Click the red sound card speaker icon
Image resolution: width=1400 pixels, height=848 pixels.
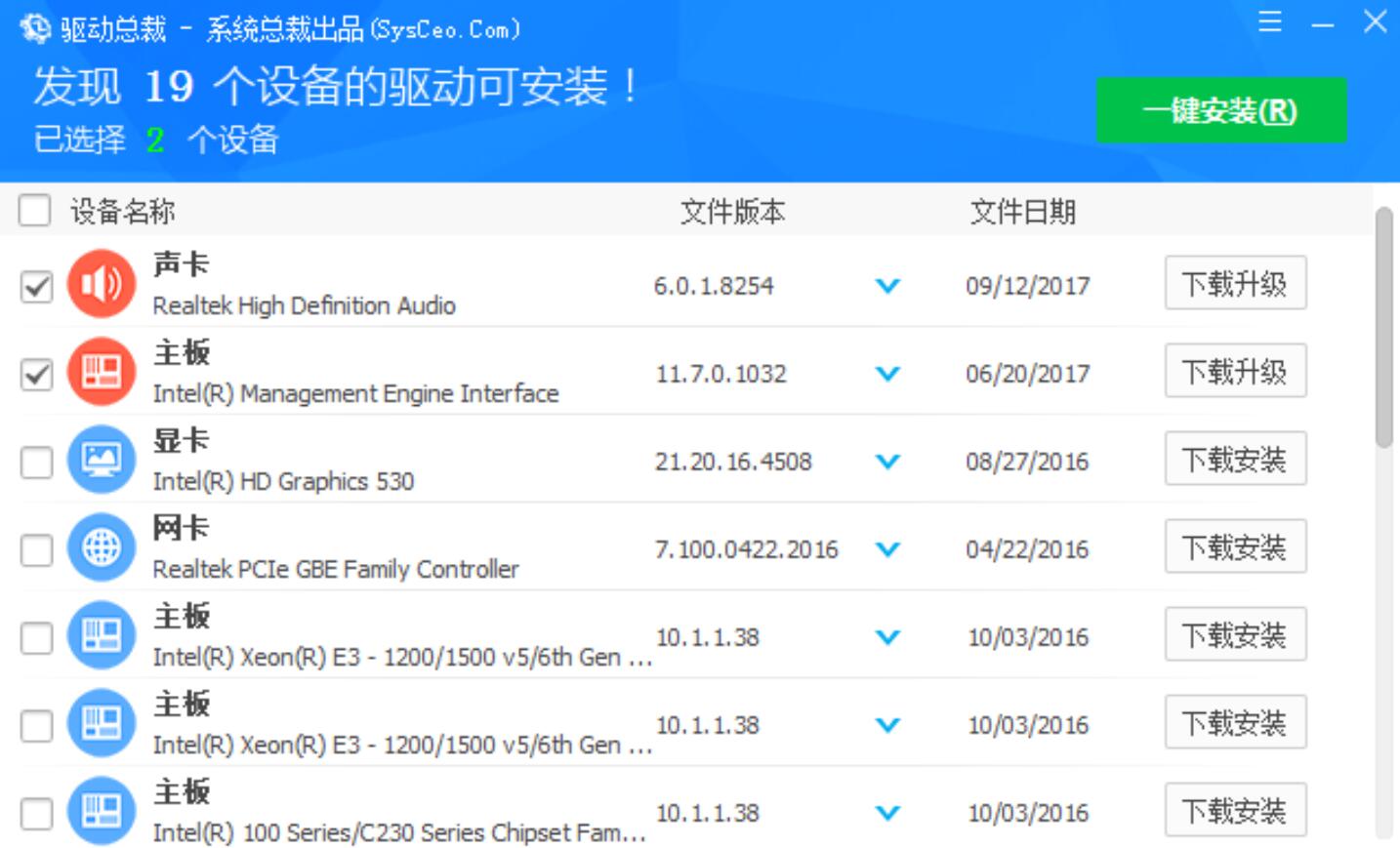click(102, 284)
